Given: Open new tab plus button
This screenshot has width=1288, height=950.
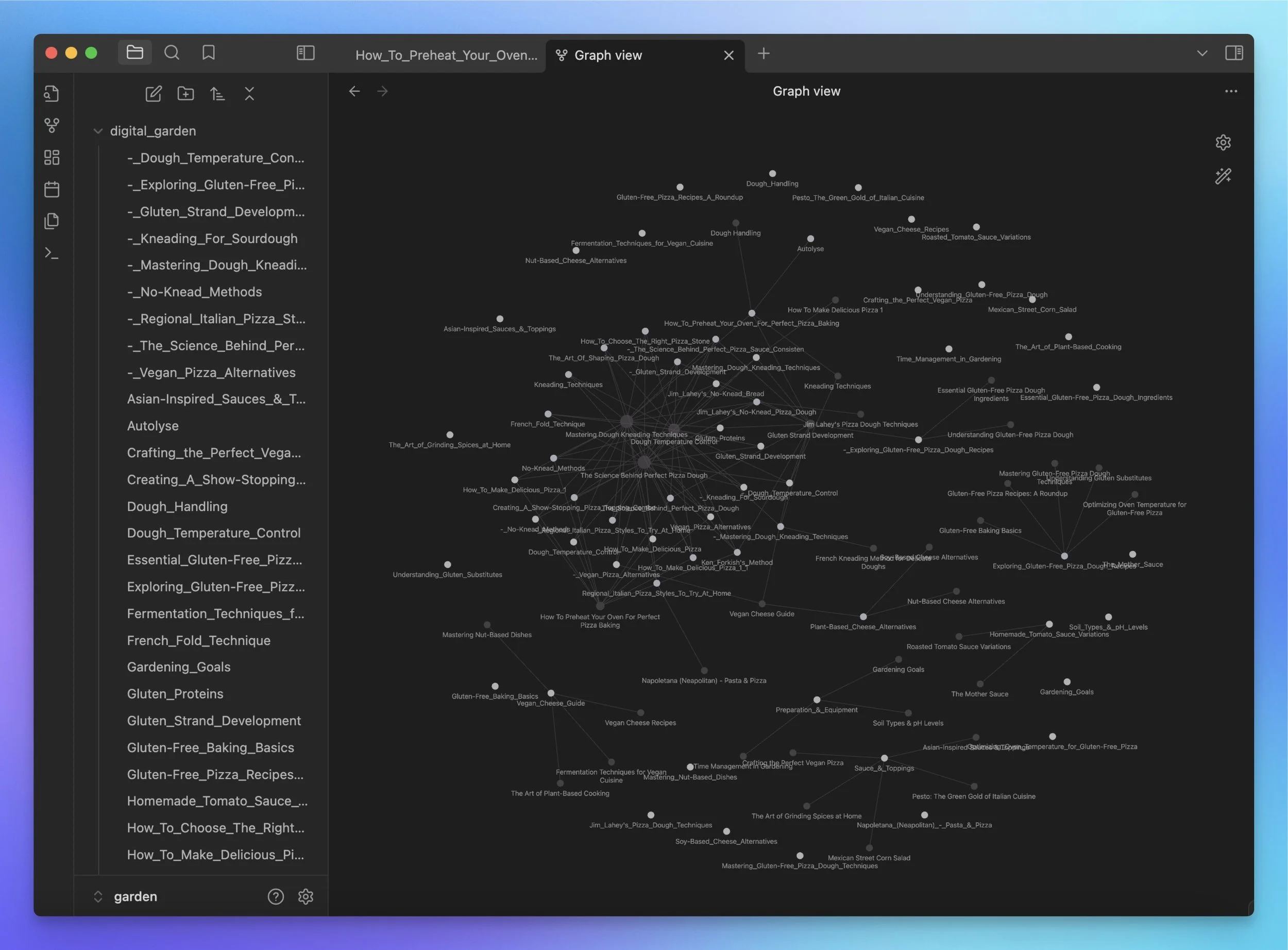Looking at the screenshot, I should pos(763,54).
